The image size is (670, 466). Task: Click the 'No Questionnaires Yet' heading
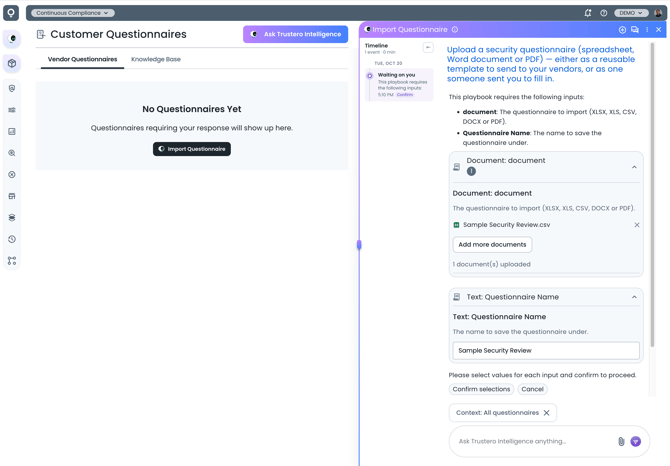[x=192, y=109]
